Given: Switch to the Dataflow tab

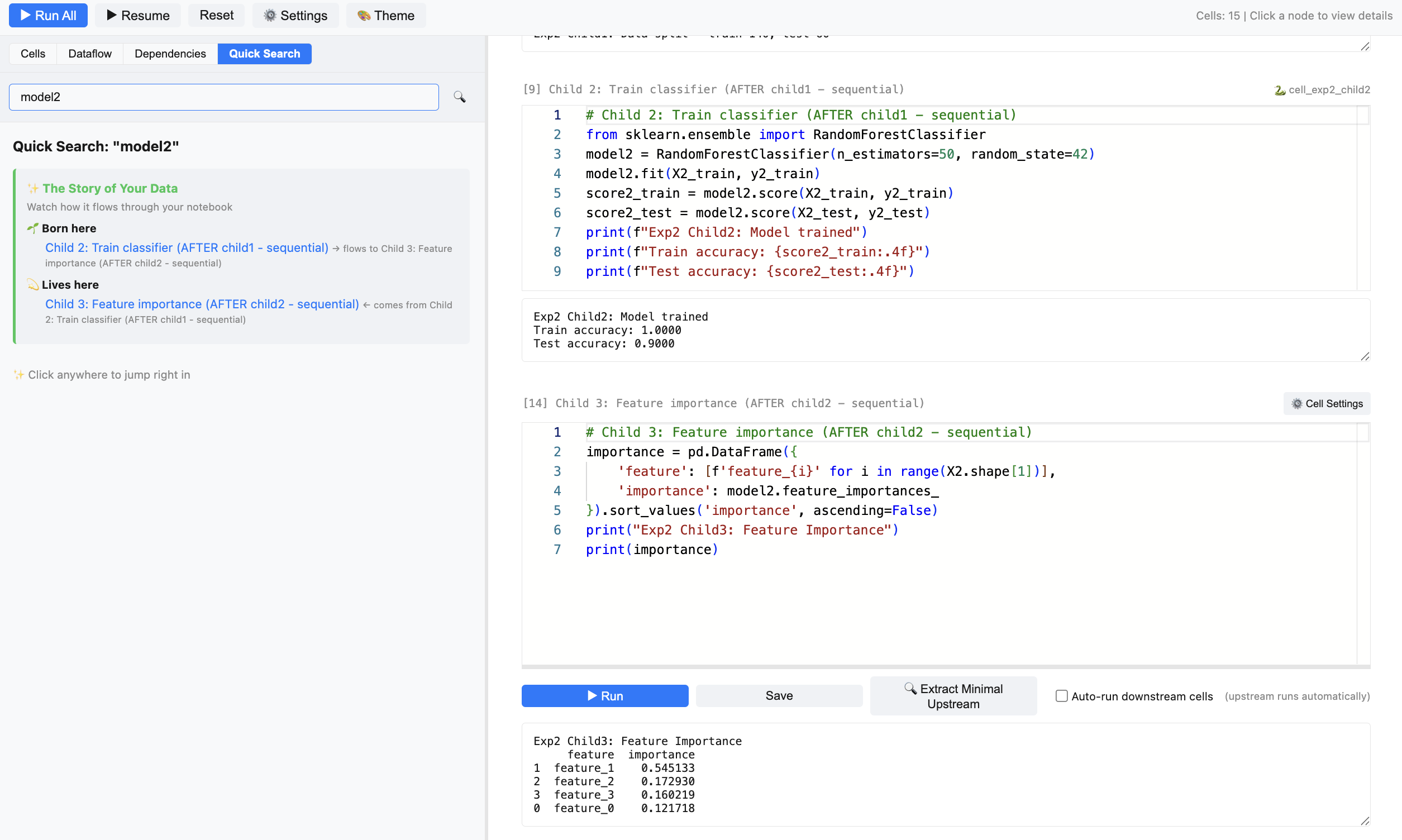Looking at the screenshot, I should [x=89, y=54].
